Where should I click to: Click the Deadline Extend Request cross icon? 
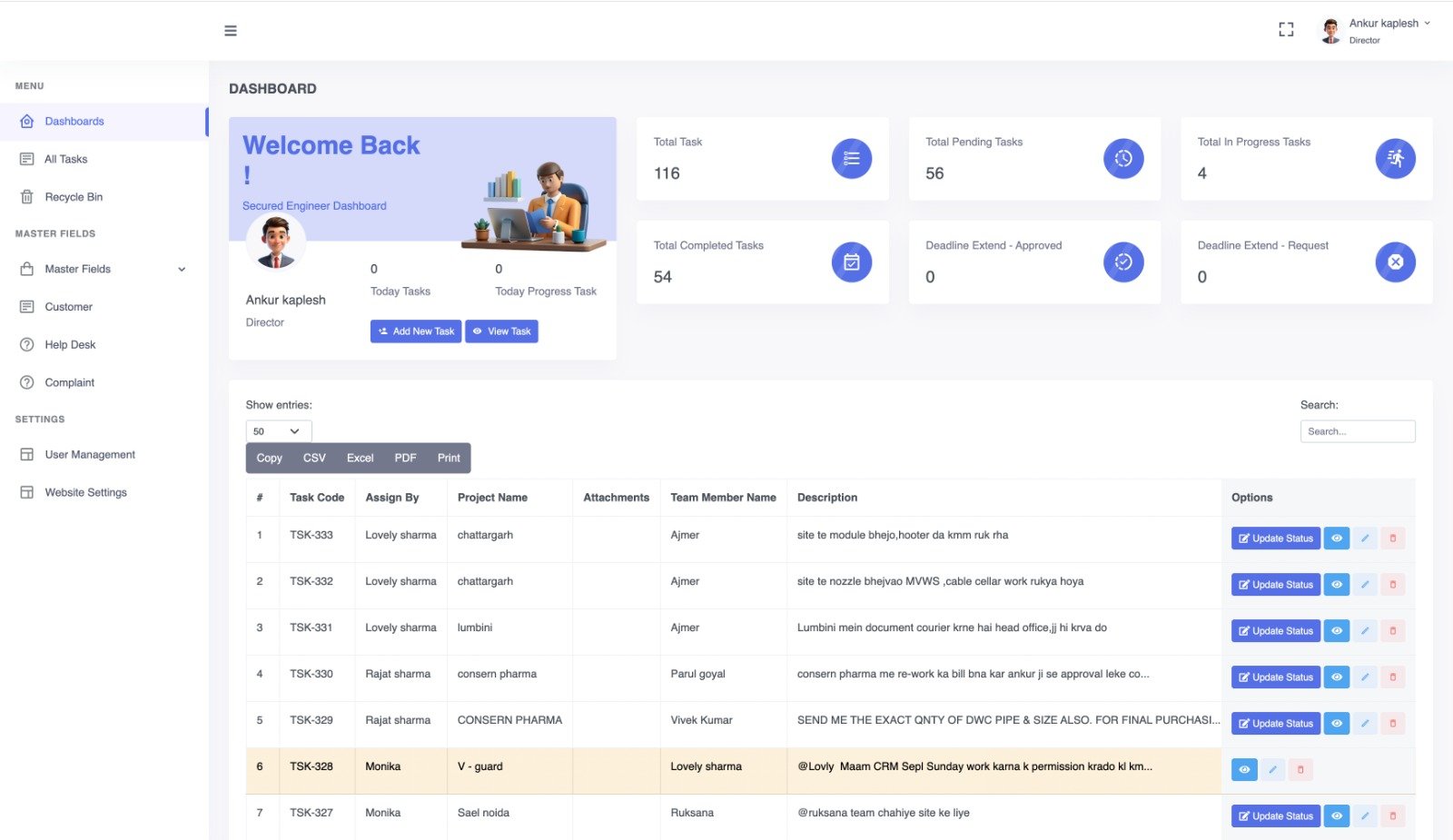click(x=1395, y=262)
